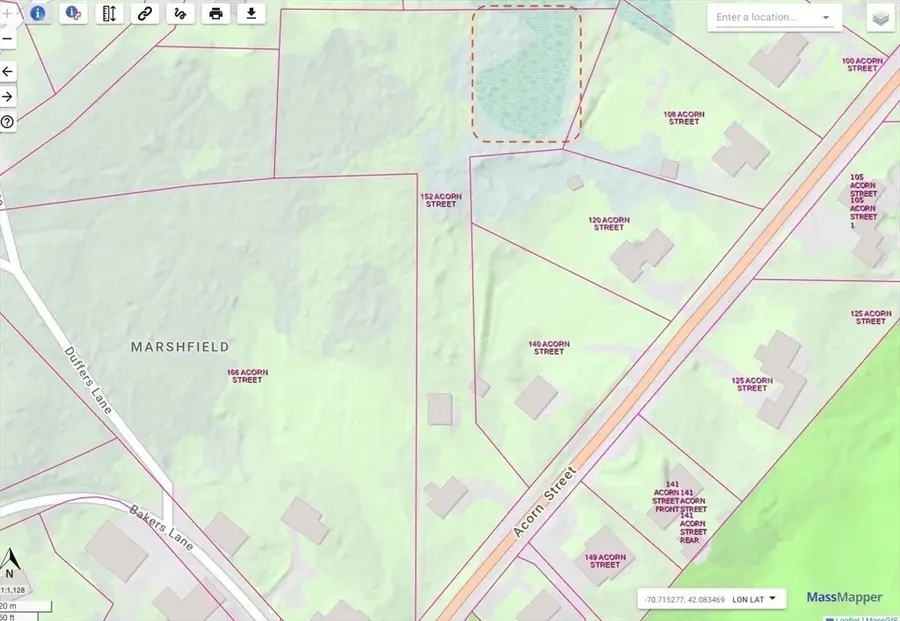Open the measure ruler tool
This screenshot has height=621, width=900.
(110, 13)
